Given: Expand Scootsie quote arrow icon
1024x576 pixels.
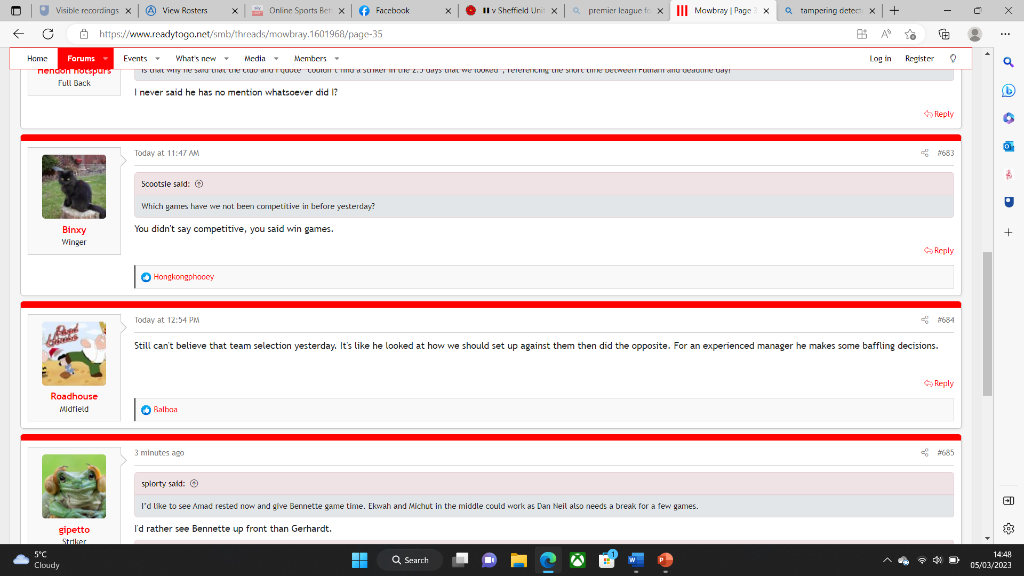Looking at the screenshot, I should (x=199, y=184).
